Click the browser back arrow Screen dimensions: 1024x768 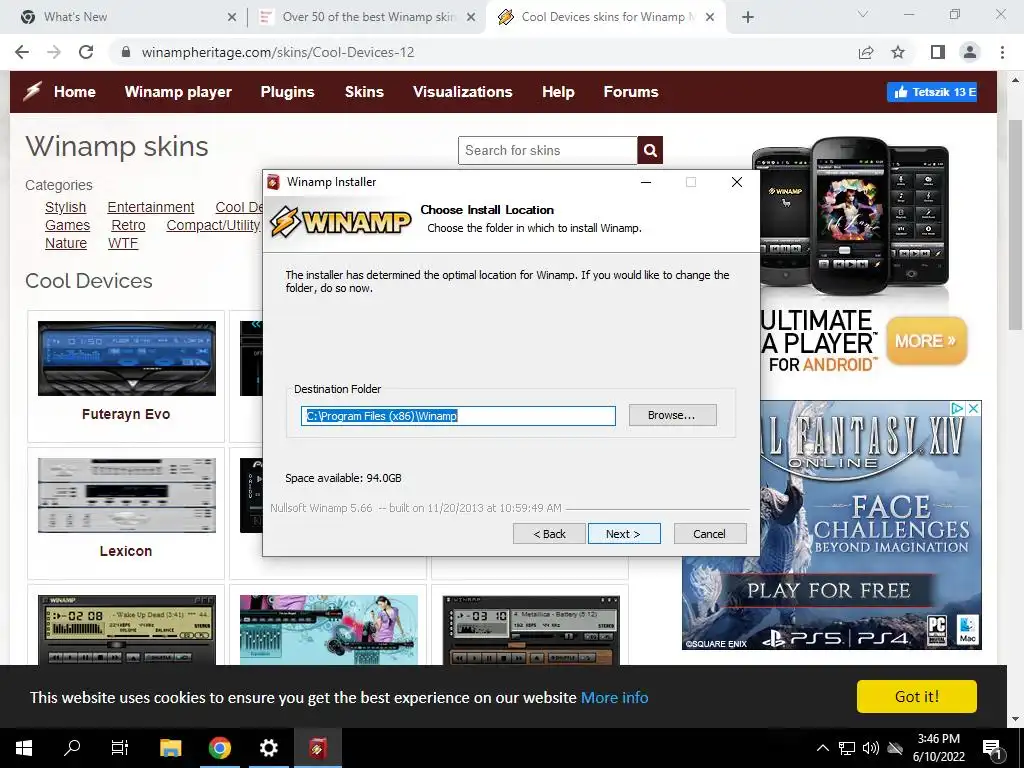(x=22, y=52)
